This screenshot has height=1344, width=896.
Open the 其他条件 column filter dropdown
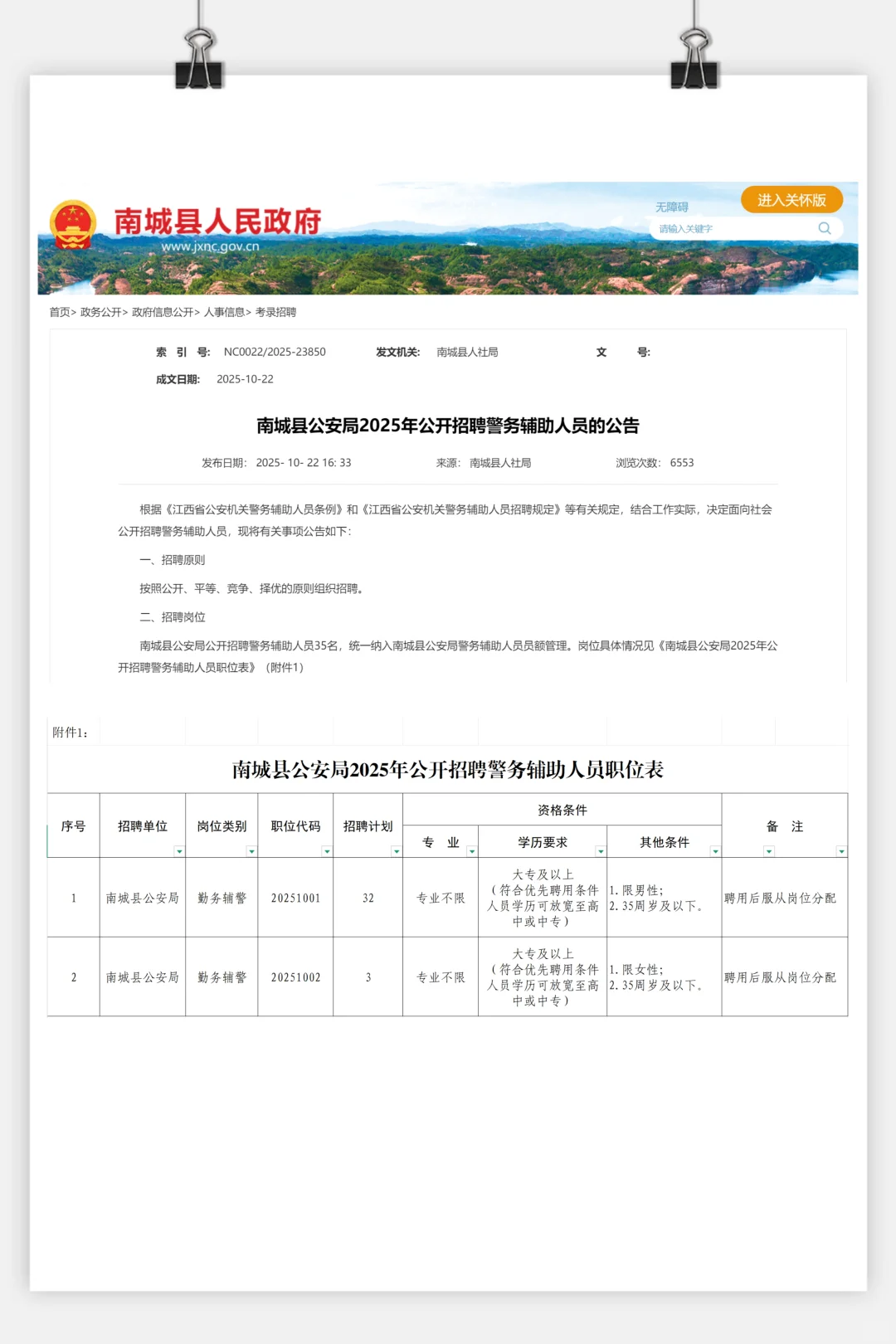click(715, 851)
